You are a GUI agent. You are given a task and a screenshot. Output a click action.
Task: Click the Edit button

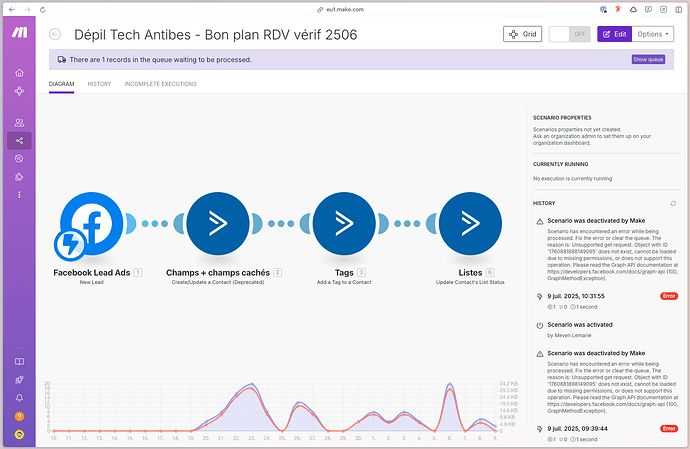pos(614,34)
